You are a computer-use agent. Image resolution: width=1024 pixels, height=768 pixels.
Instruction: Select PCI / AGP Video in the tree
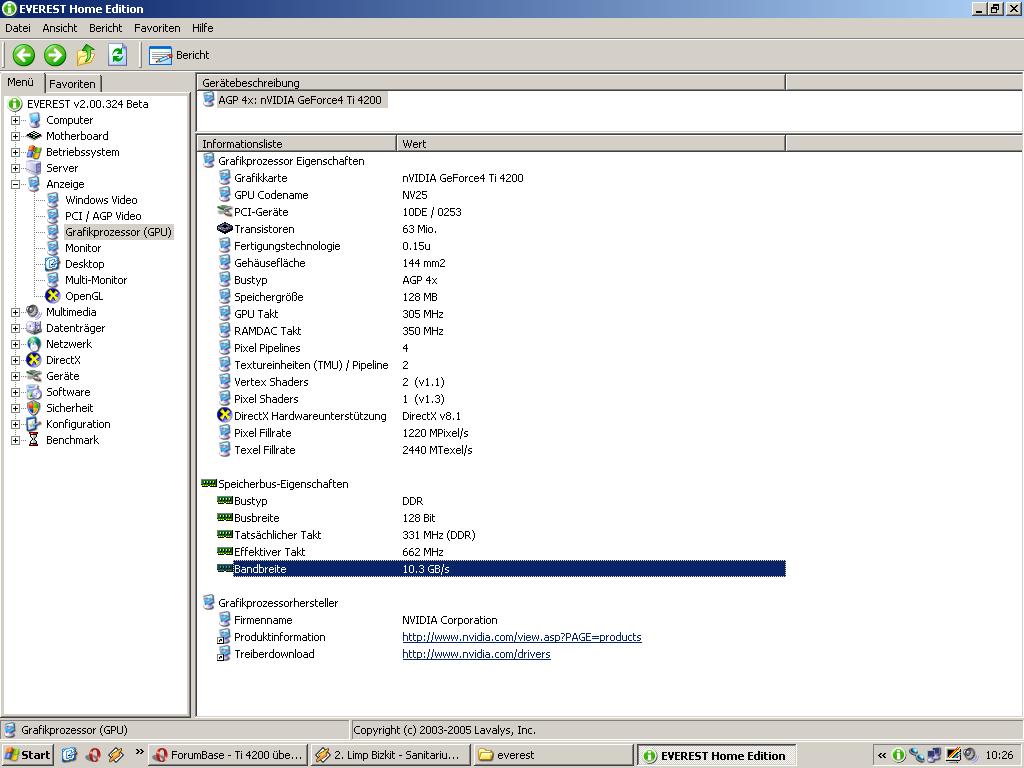click(103, 216)
